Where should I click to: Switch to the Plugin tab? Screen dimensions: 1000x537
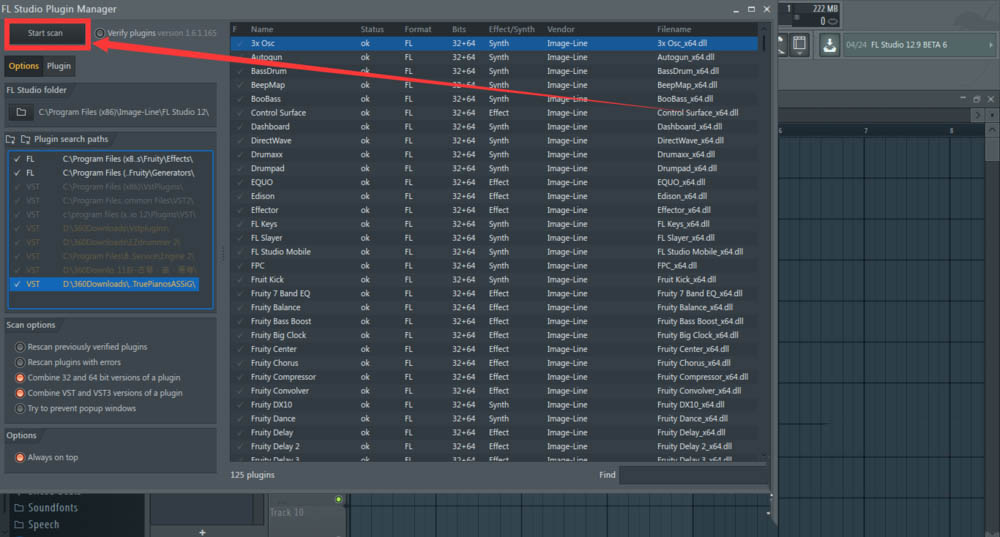59,66
